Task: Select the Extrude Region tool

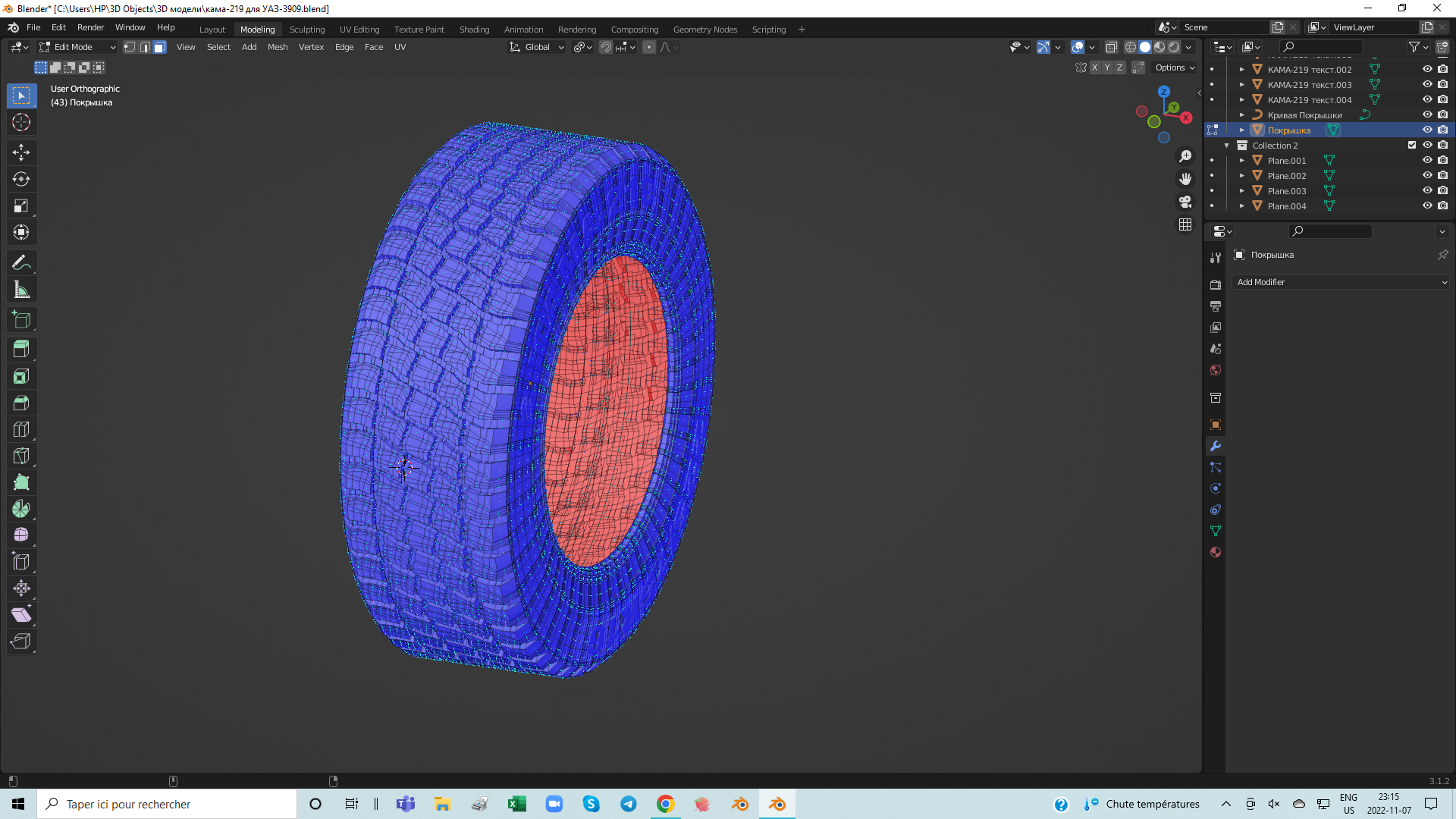Action: (21, 349)
